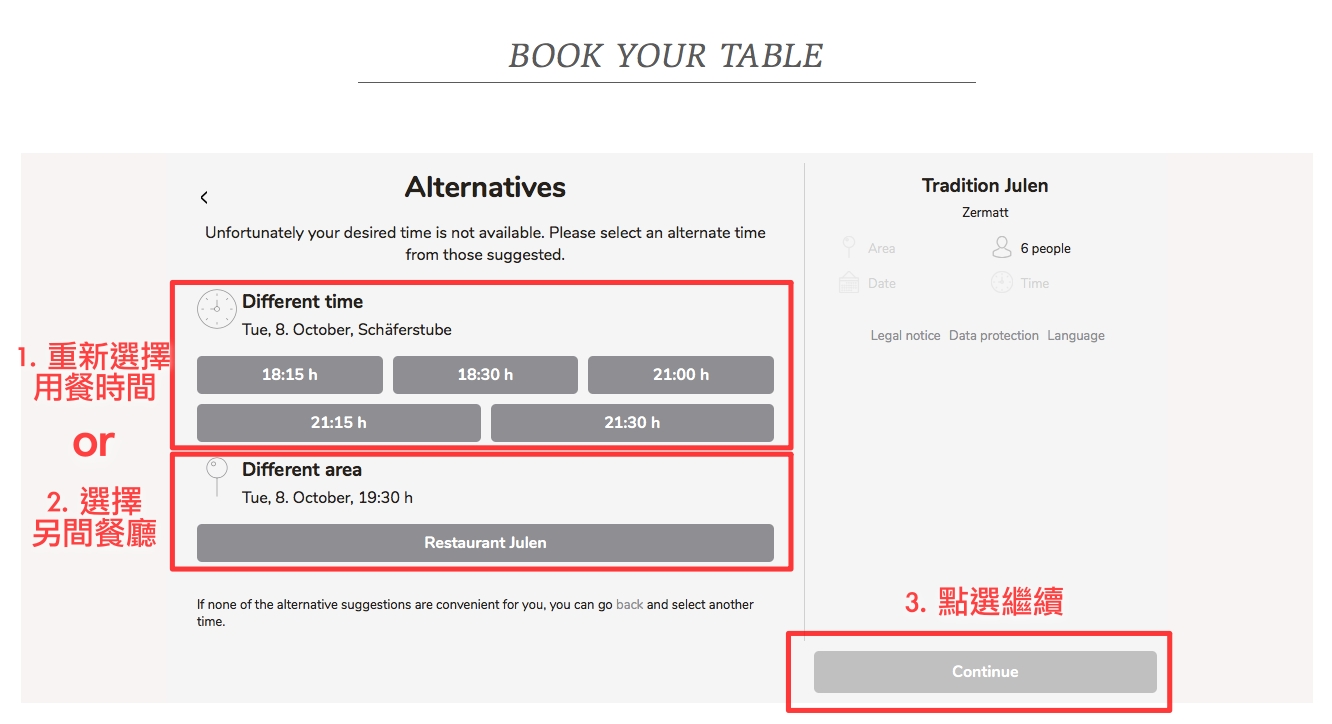The width and height of the screenshot is (1332, 724).
Task: Click the Time clock icon in summary panel
Action: [1001, 283]
